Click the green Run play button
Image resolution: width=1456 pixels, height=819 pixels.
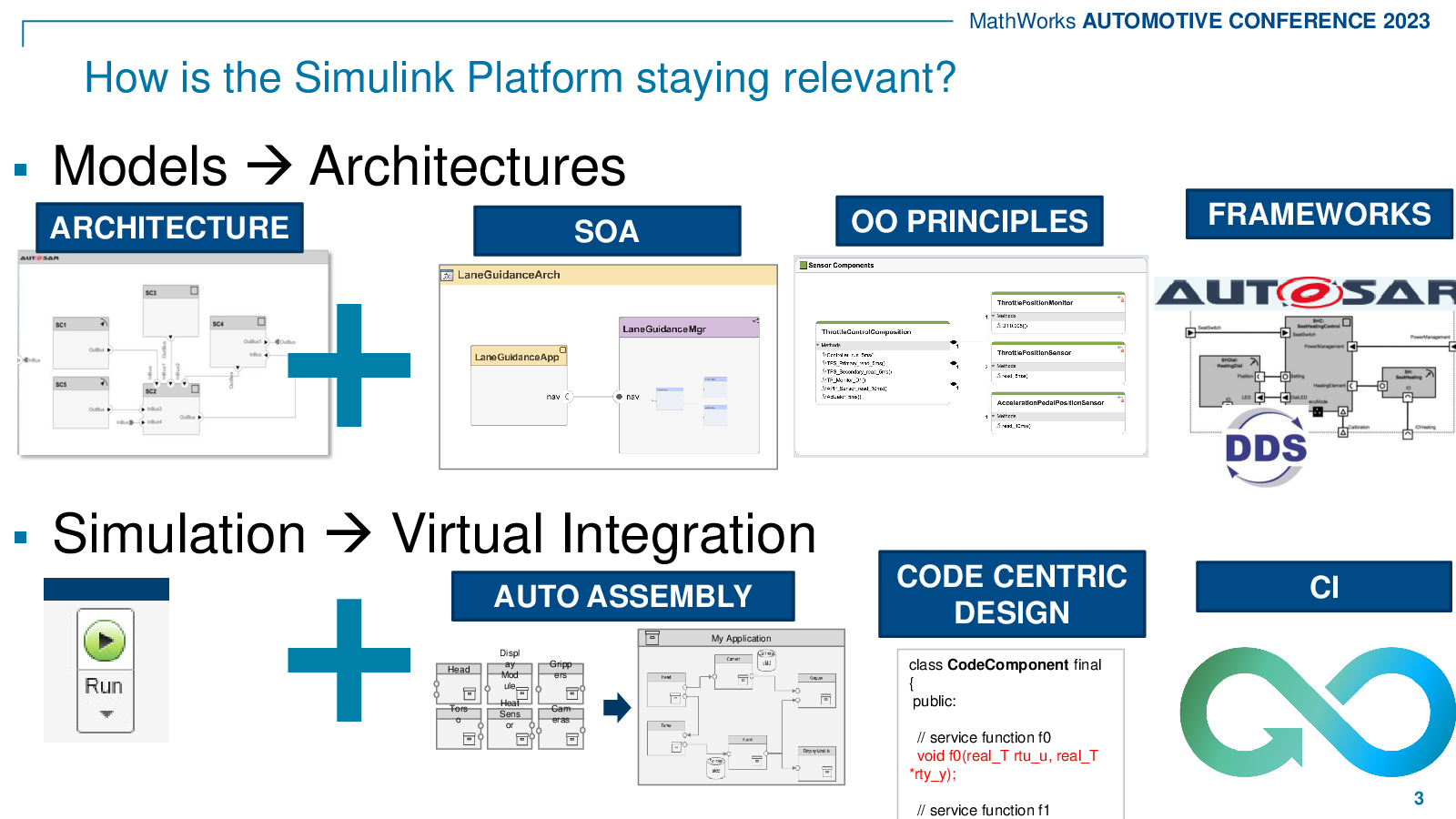(x=105, y=641)
